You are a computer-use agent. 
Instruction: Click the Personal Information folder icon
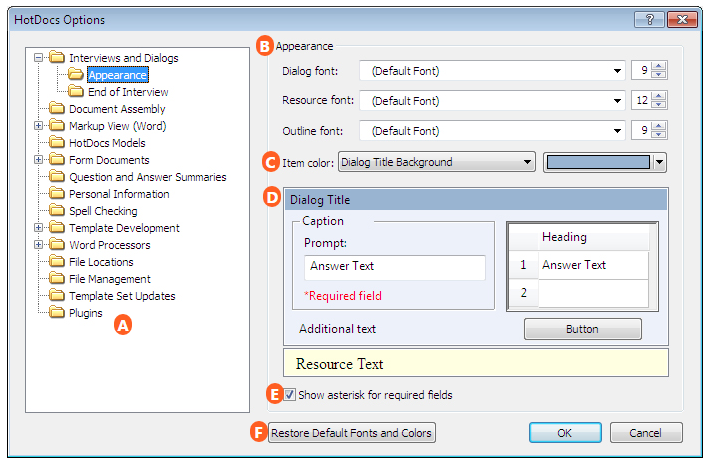pos(57,193)
